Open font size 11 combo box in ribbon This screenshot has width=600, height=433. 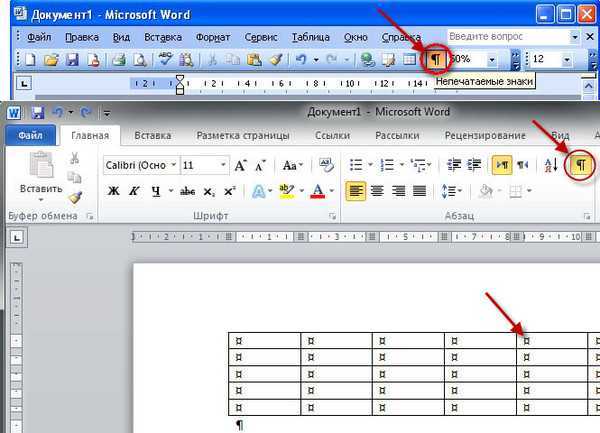(x=205, y=165)
